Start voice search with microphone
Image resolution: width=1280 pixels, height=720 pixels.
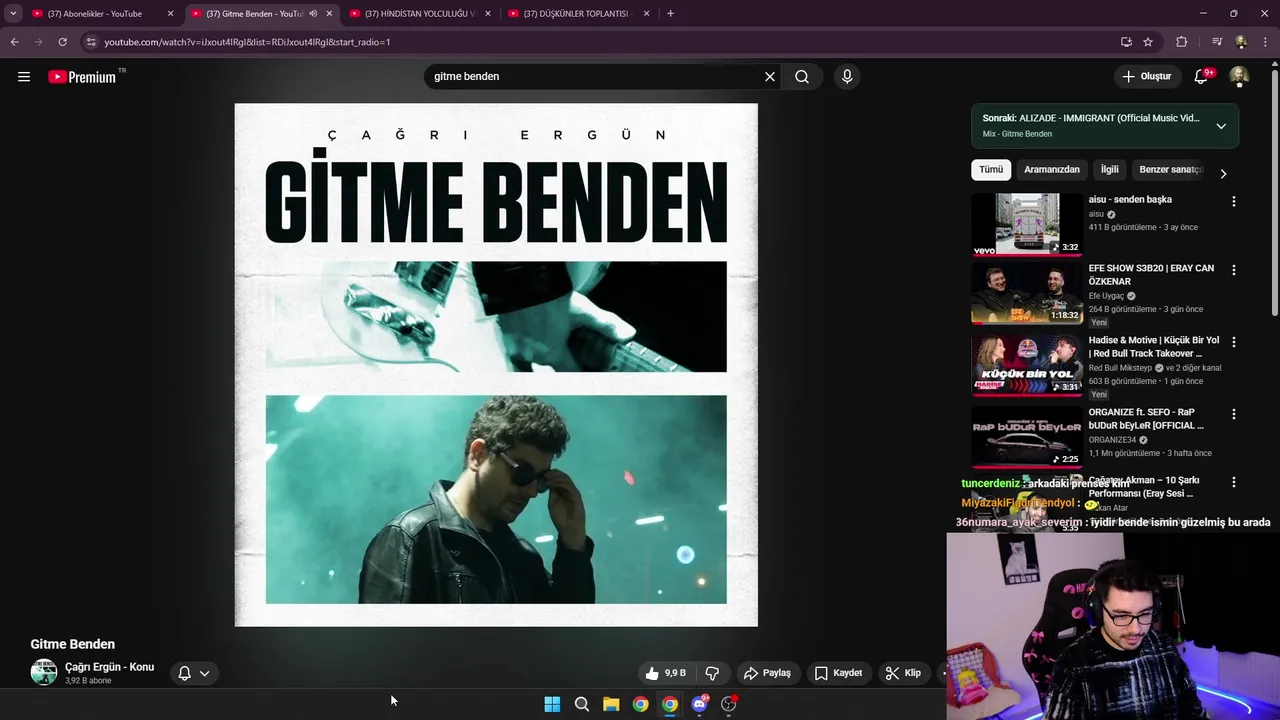[847, 76]
